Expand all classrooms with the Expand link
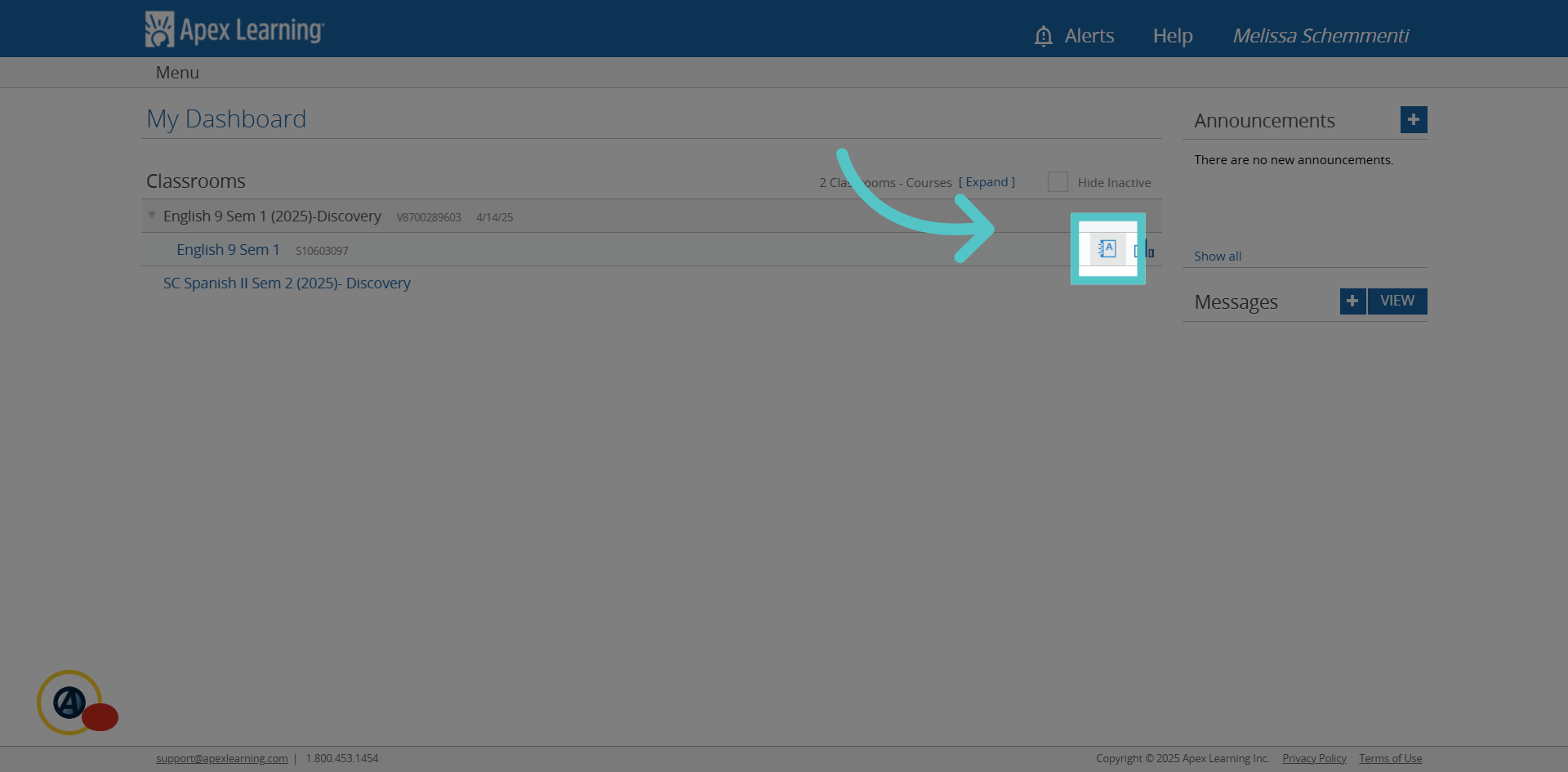The image size is (1568, 772). [987, 182]
